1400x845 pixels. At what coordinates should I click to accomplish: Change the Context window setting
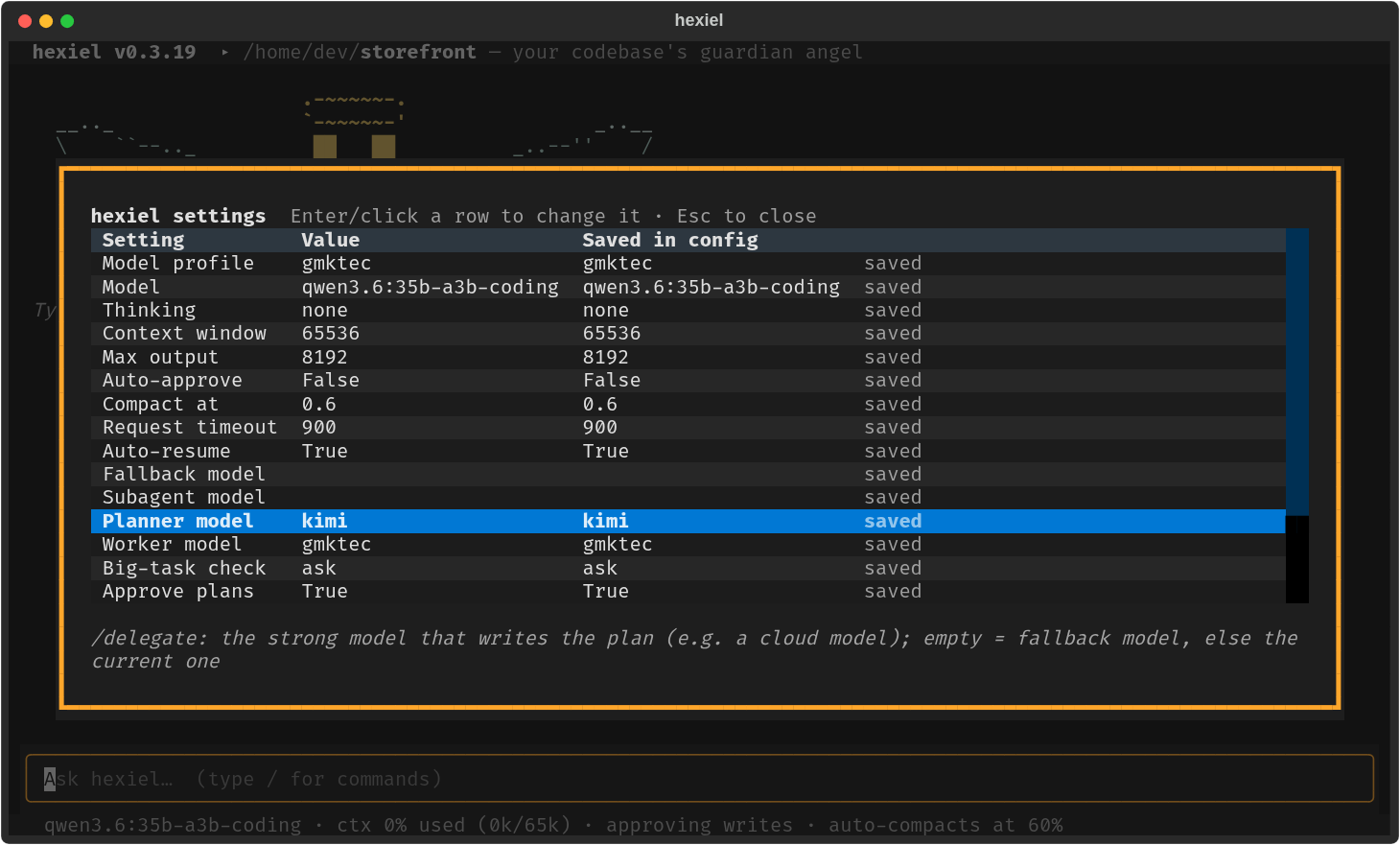point(688,334)
